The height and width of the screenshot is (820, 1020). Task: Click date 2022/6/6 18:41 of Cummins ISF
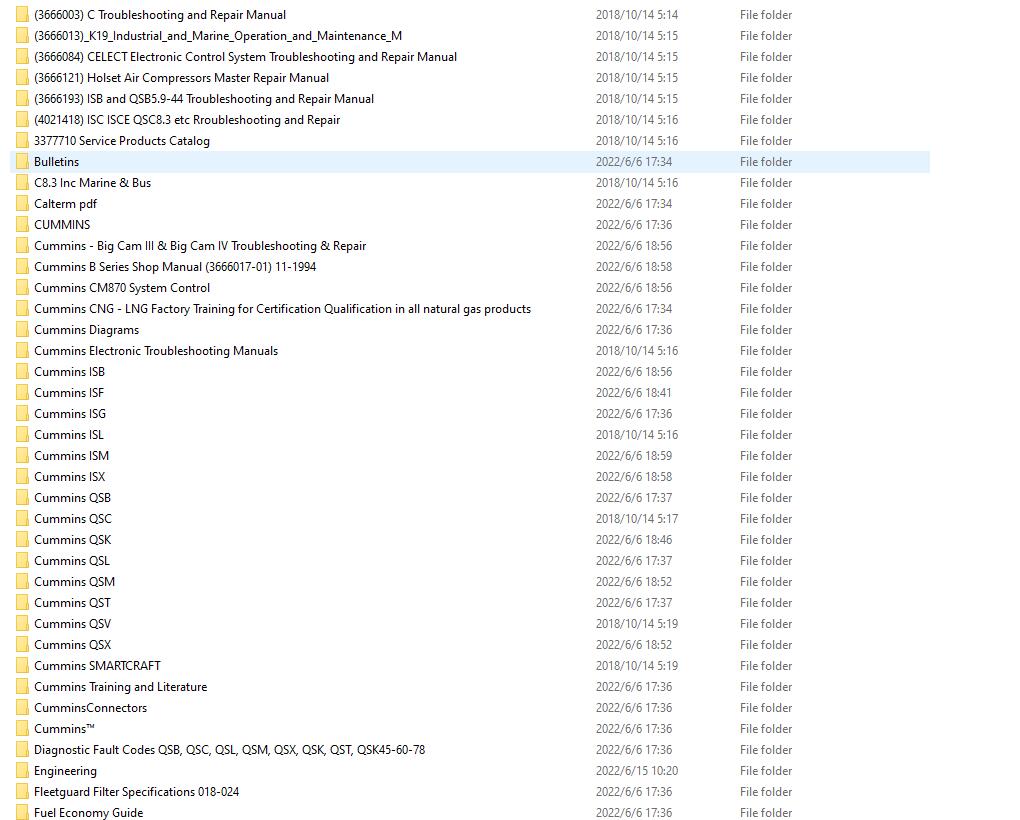coord(634,393)
